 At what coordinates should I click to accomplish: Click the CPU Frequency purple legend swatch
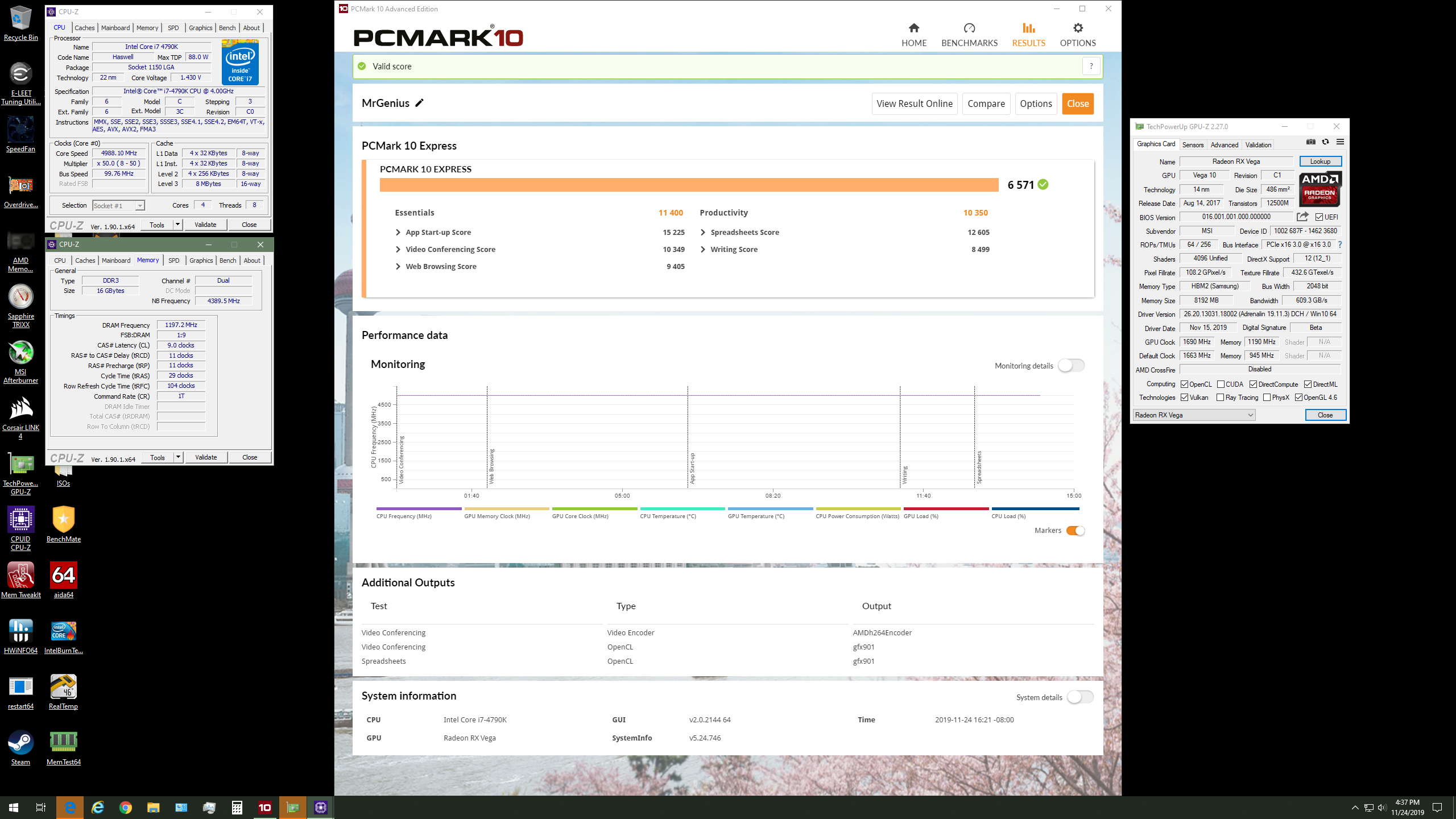pos(419,508)
